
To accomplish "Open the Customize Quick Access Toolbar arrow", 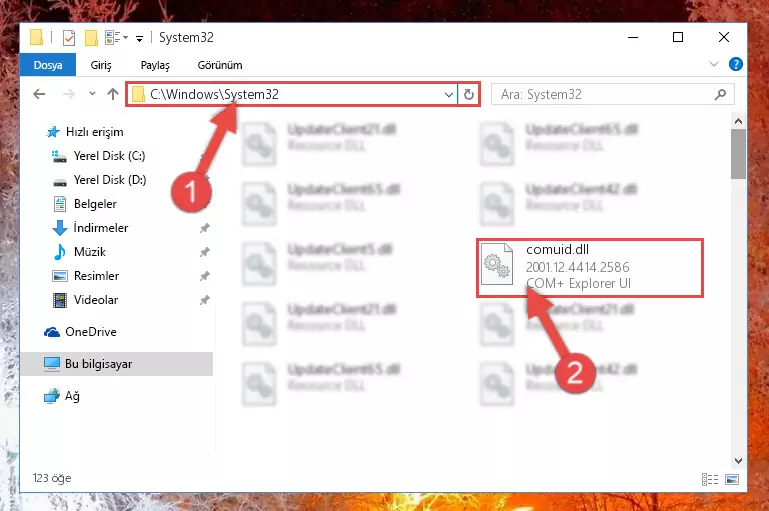I will point(140,39).
